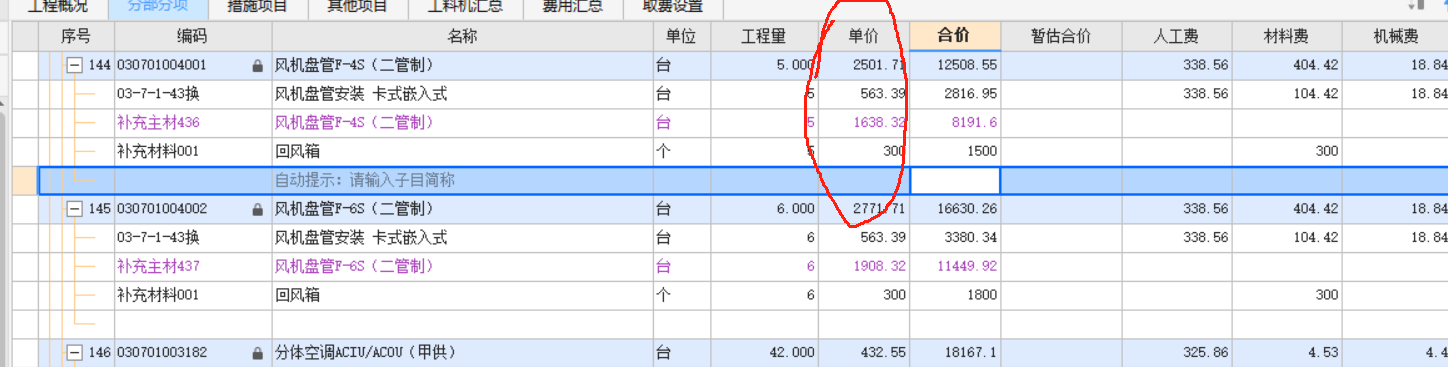Select the 合价 column header
This screenshot has width=1448, height=367.
tap(955, 37)
